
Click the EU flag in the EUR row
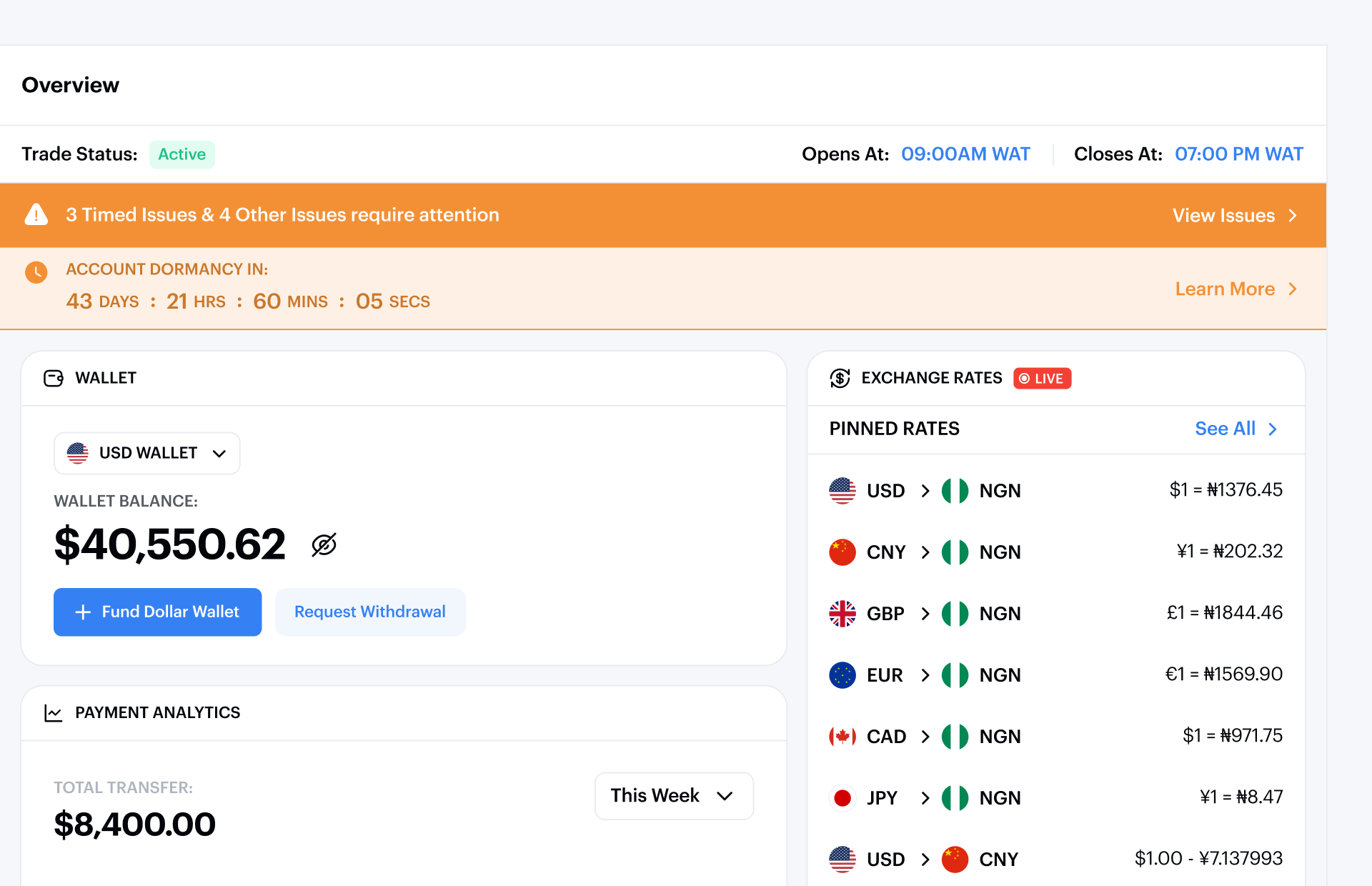[x=842, y=675]
